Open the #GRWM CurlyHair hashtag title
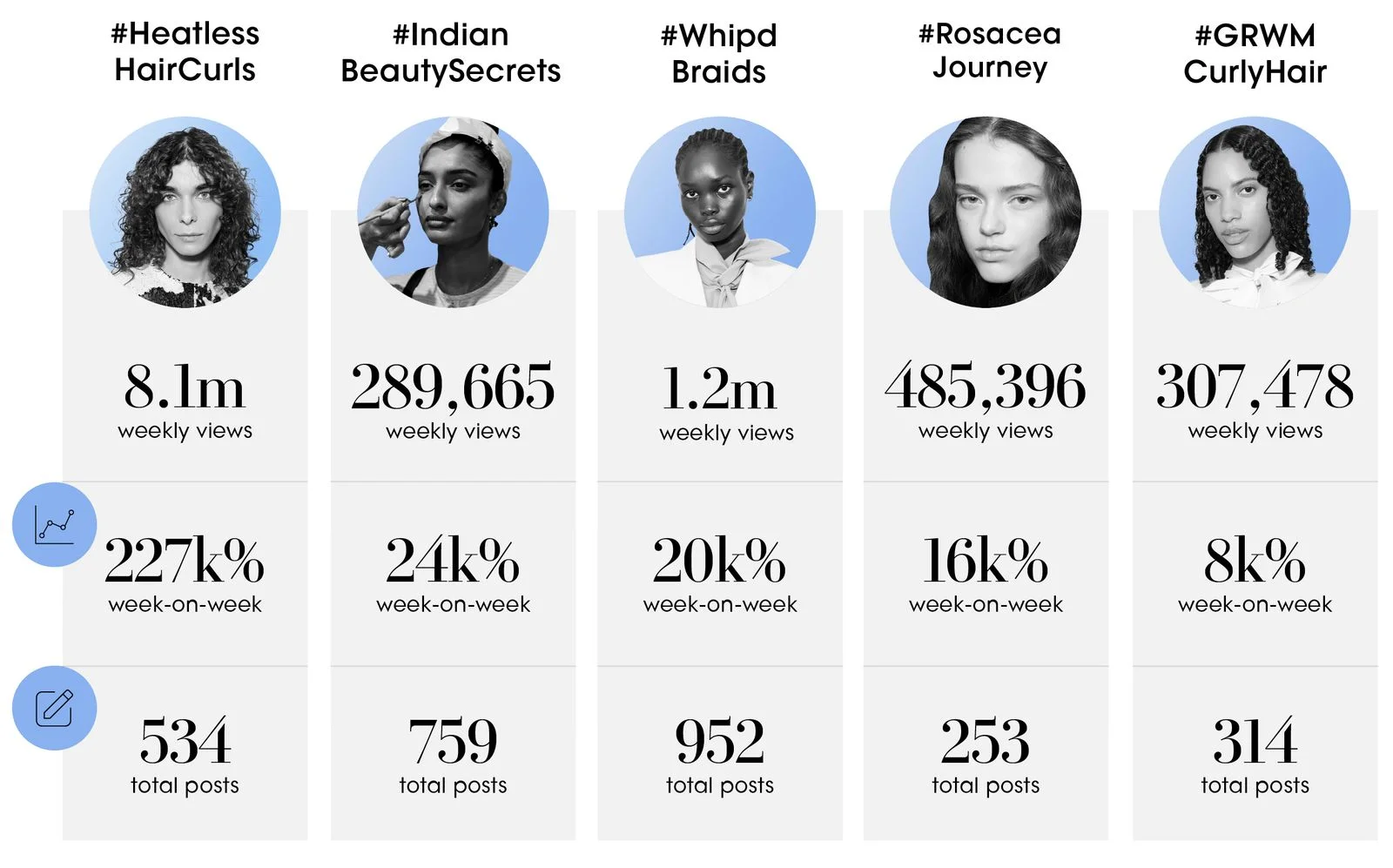The height and width of the screenshot is (868, 1393). pyautogui.click(x=1255, y=53)
